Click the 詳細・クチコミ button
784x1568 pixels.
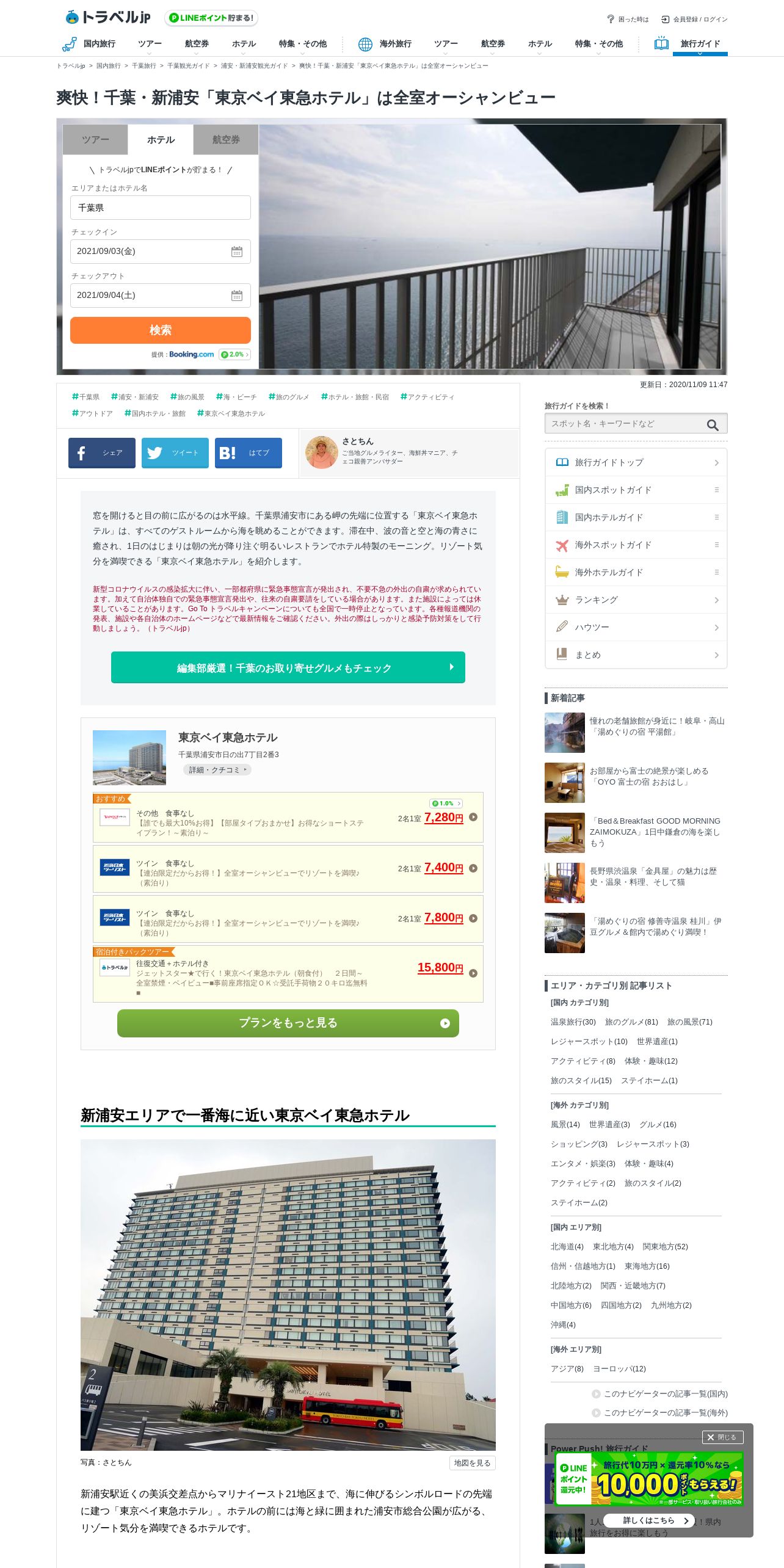tap(217, 770)
